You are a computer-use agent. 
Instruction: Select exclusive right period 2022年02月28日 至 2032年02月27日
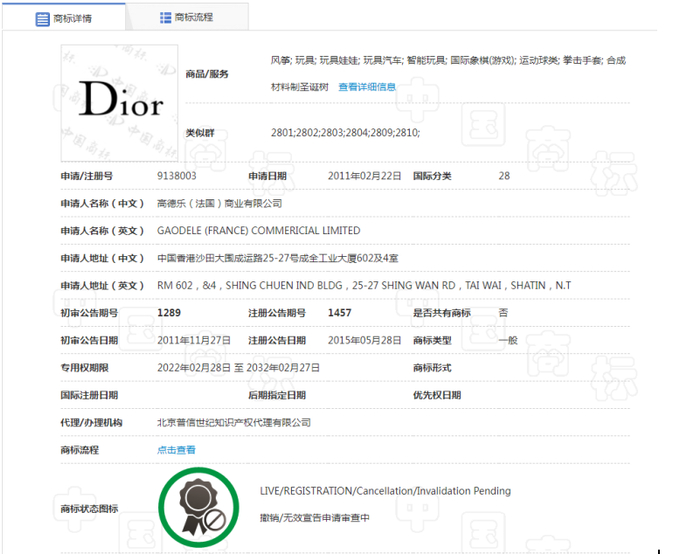click(238, 368)
